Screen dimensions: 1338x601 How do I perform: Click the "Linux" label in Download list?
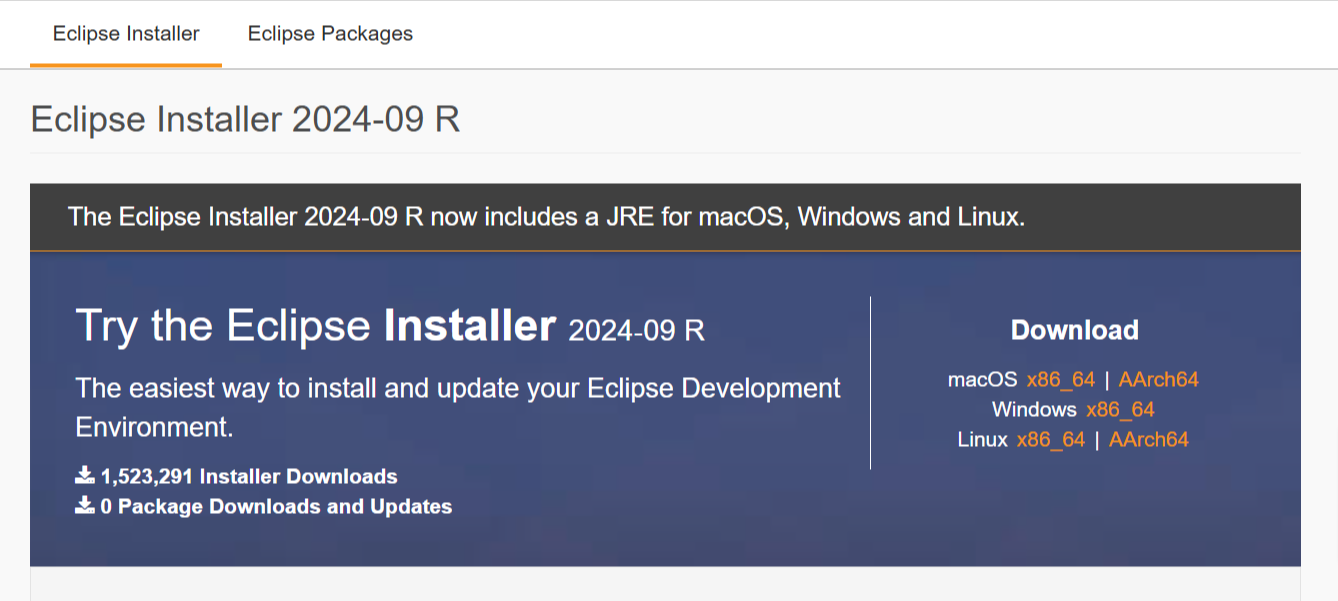coord(982,440)
